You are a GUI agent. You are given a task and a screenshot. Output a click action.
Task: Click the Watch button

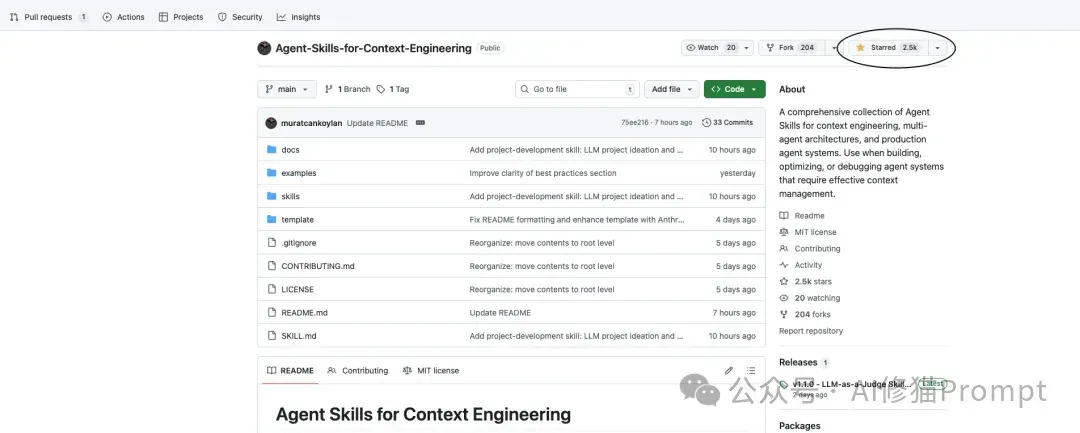coord(711,47)
